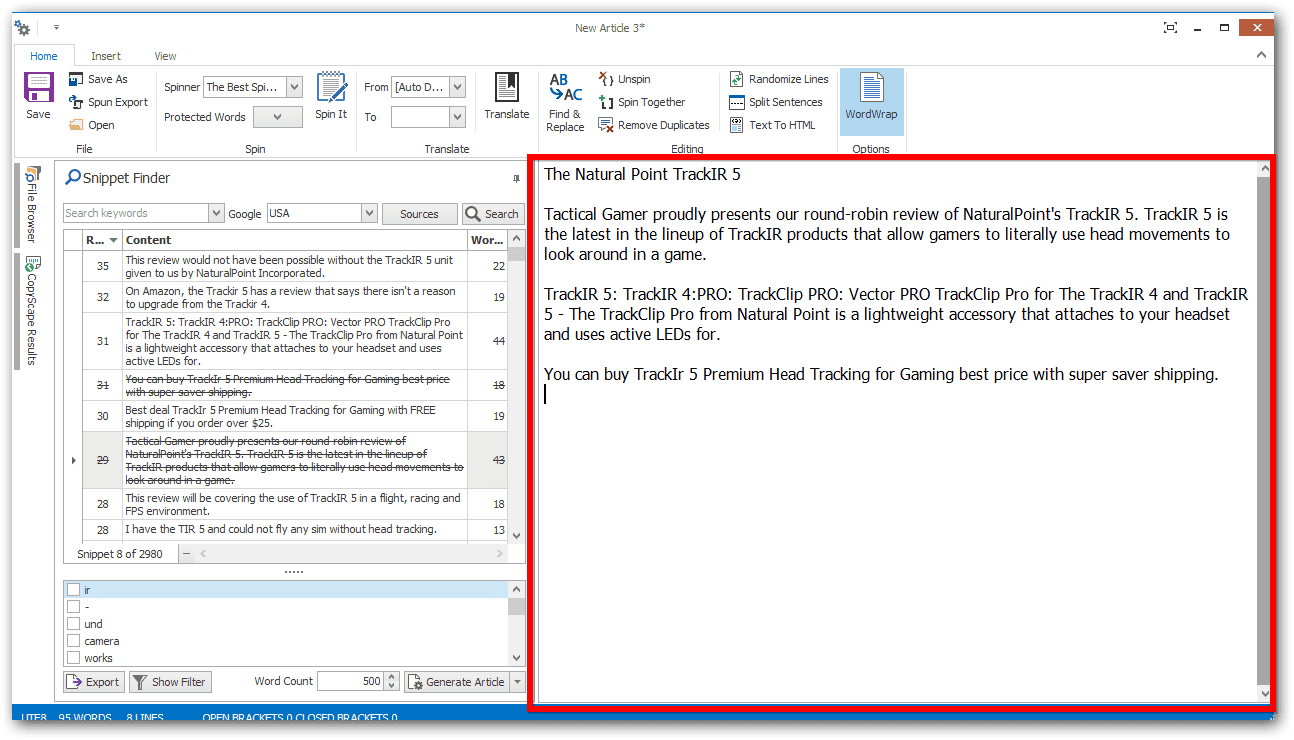The width and height of the screenshot is (1294, 740).
Task: Check the 'works' keyword checkbox
Action: pos(73,658)
